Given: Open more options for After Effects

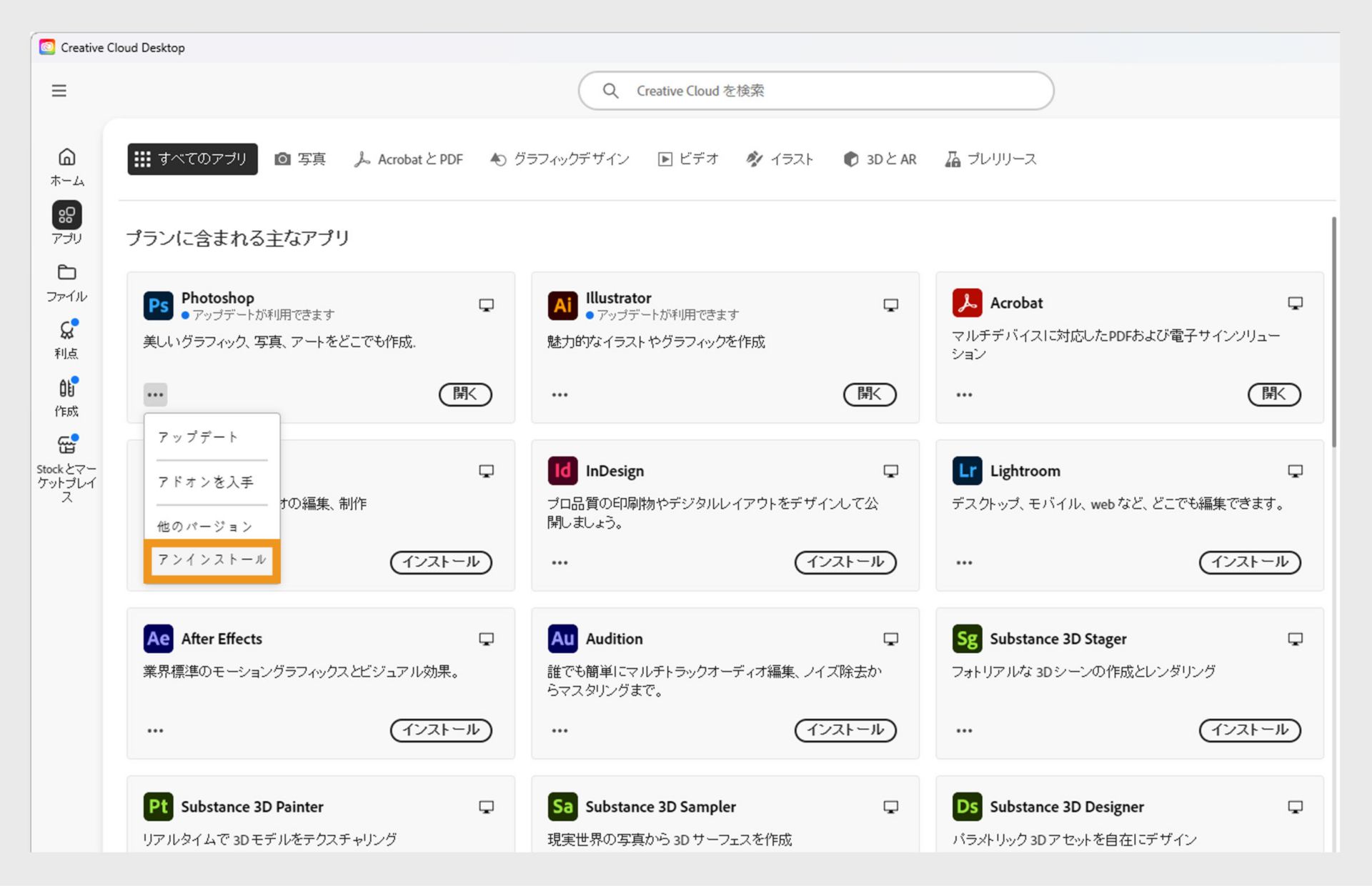Looking at the screenshot, I should (x=155, y=730).
